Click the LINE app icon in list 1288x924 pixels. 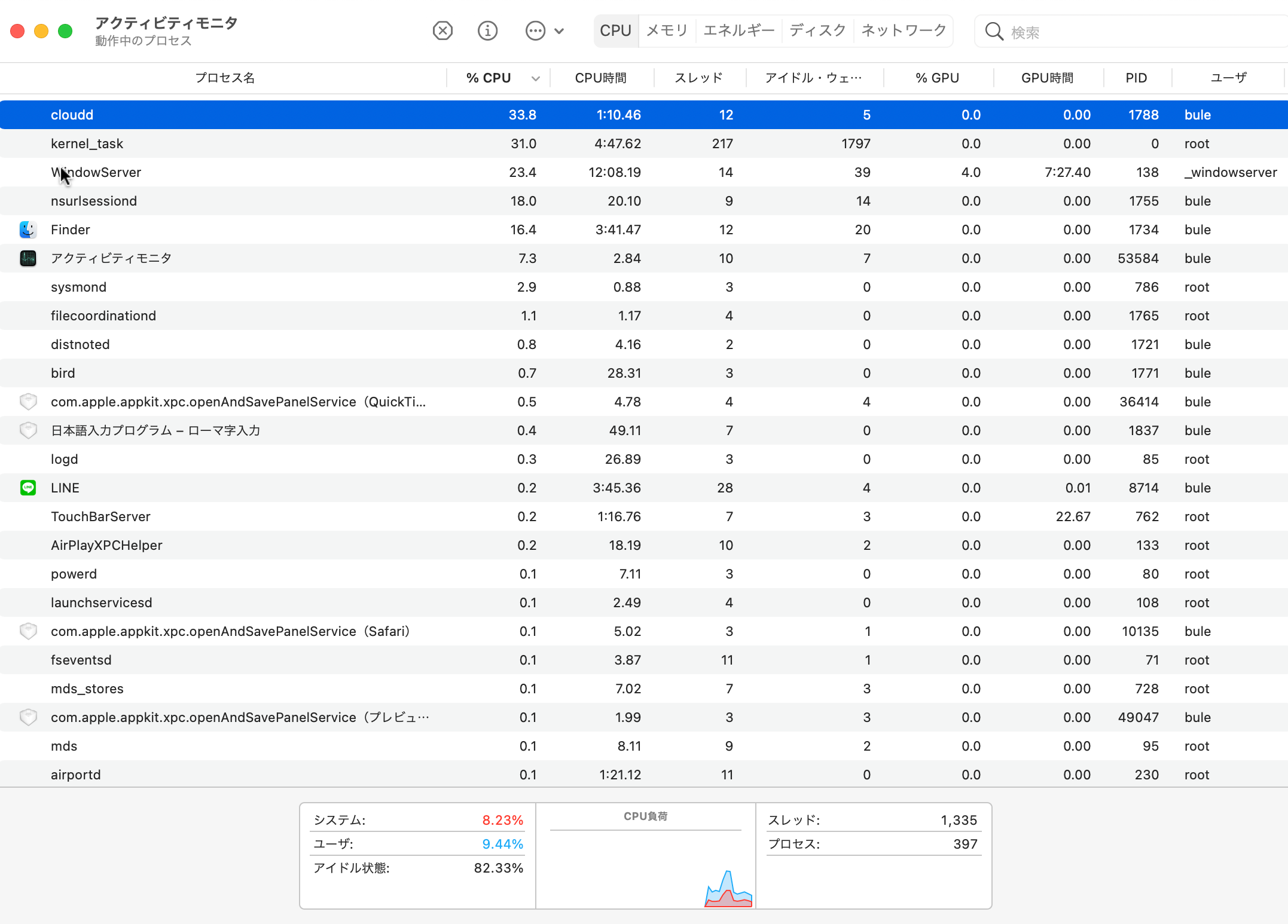pyautogui.click(x=28, y=488)
